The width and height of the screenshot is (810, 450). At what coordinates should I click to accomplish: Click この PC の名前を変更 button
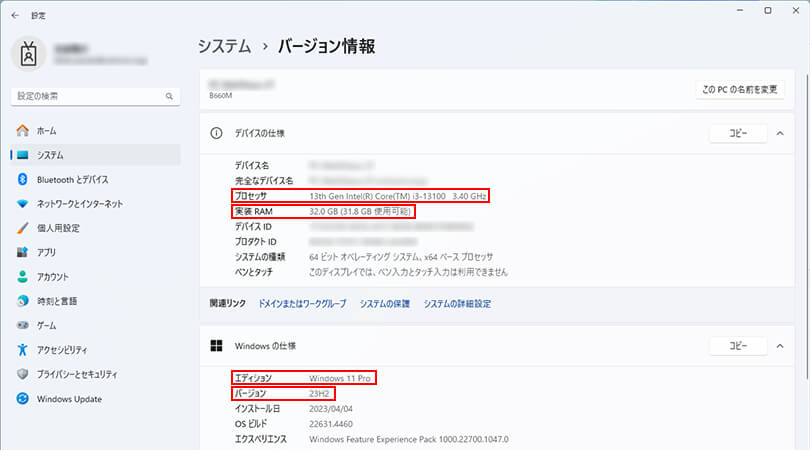[740, 89]
